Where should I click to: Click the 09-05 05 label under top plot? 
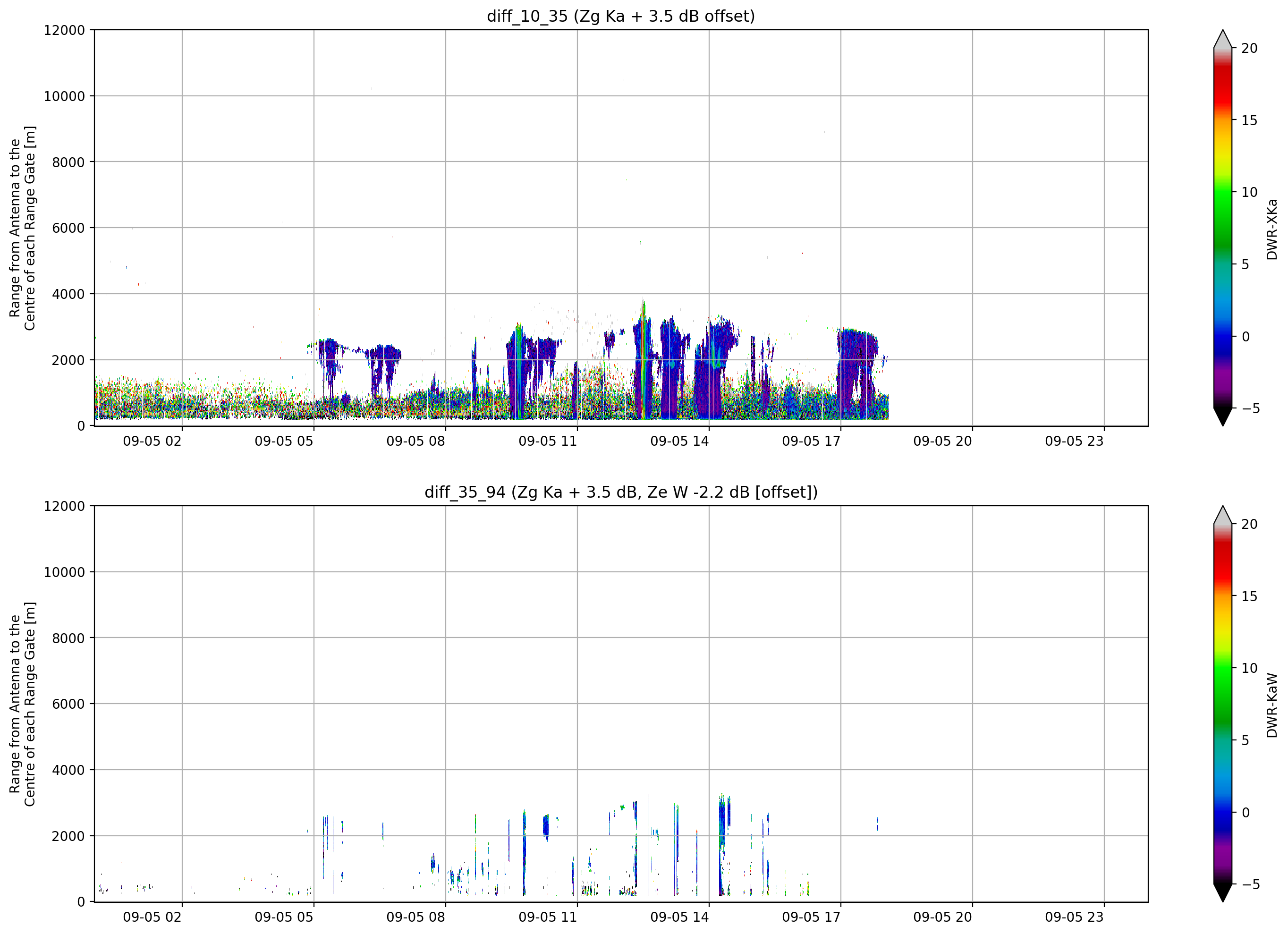click(x=284, y=442)
